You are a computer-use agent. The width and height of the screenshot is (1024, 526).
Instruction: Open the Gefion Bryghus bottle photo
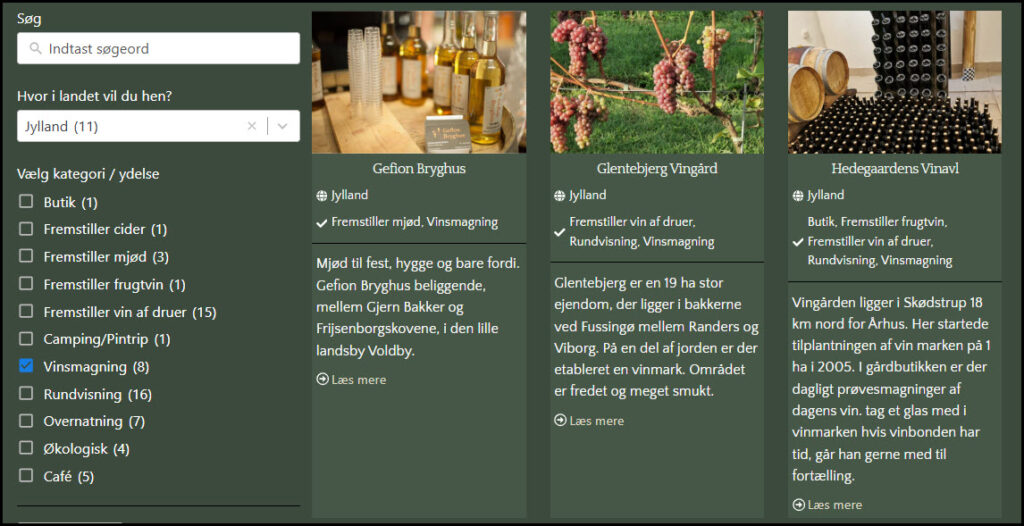pos(419,82)
